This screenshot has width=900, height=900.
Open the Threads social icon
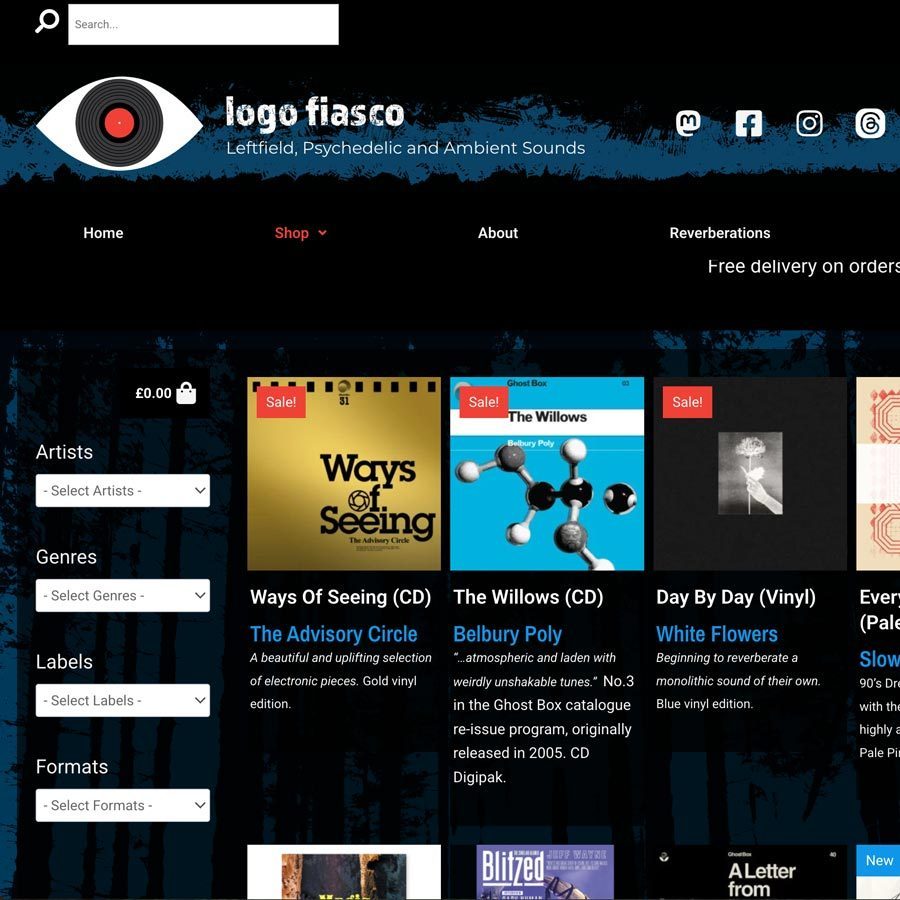tap(870, 123)
